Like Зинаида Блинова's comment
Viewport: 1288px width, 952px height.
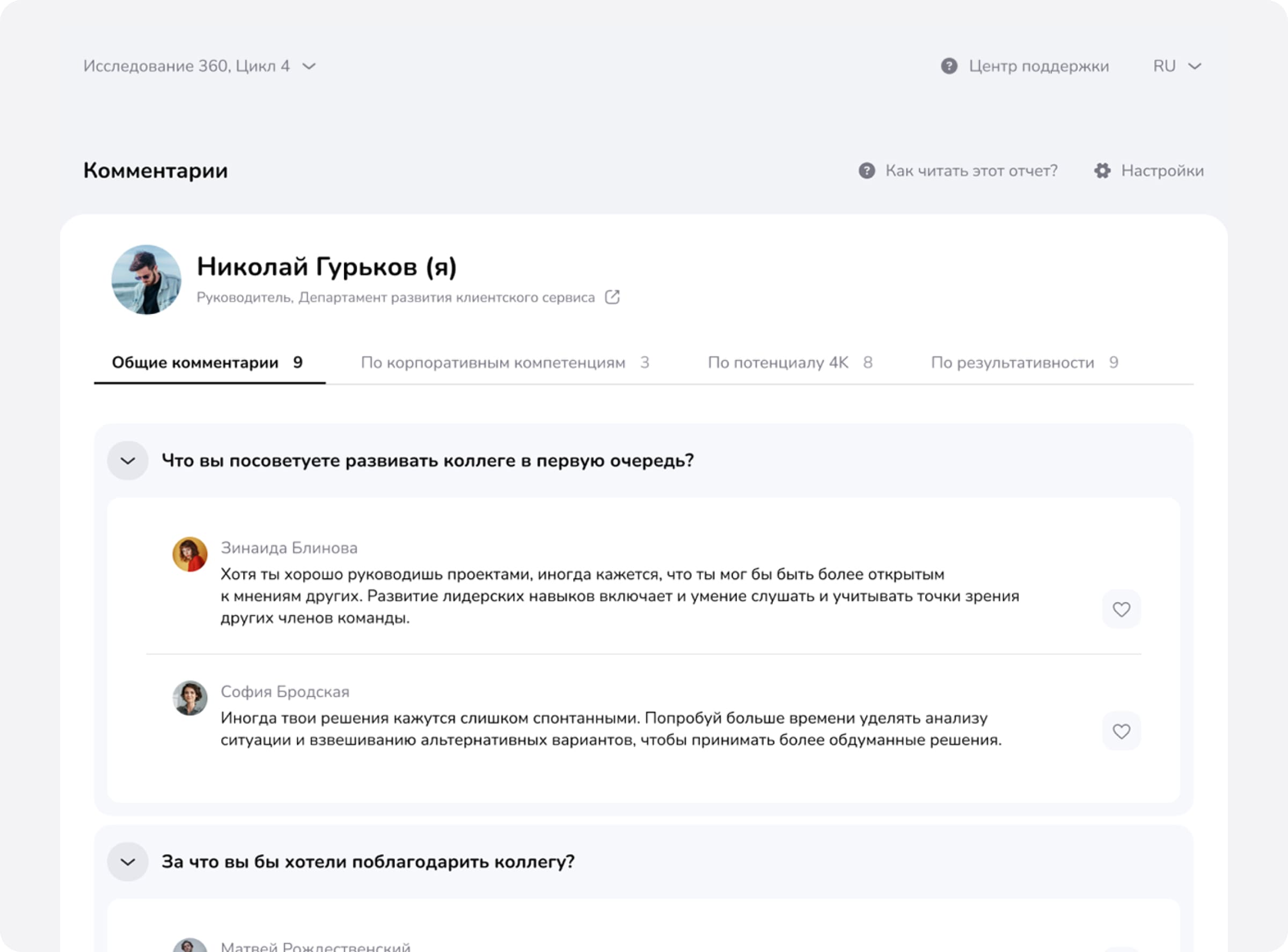1122,609
